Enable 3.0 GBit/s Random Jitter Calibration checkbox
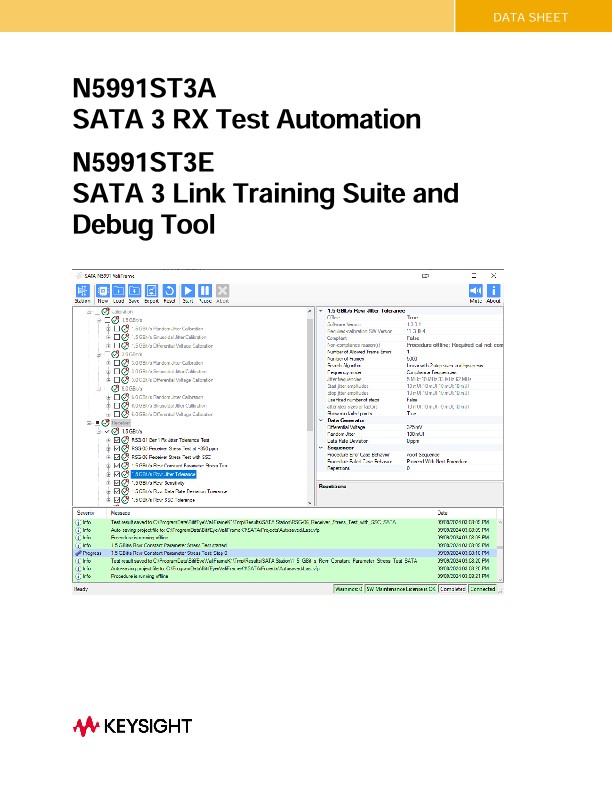Viewport: 612px width, 792px height. click(x=117, y=363)
